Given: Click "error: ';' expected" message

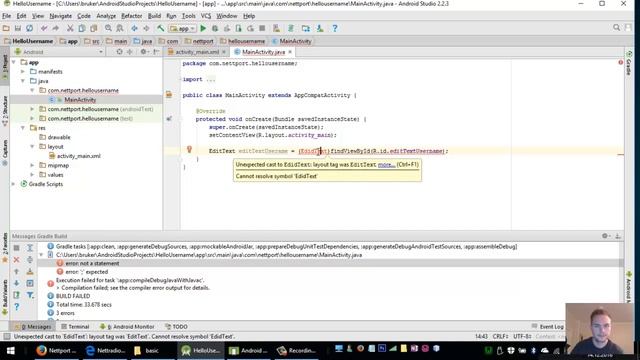Looking at the screenshot, I should pos(87,272).
